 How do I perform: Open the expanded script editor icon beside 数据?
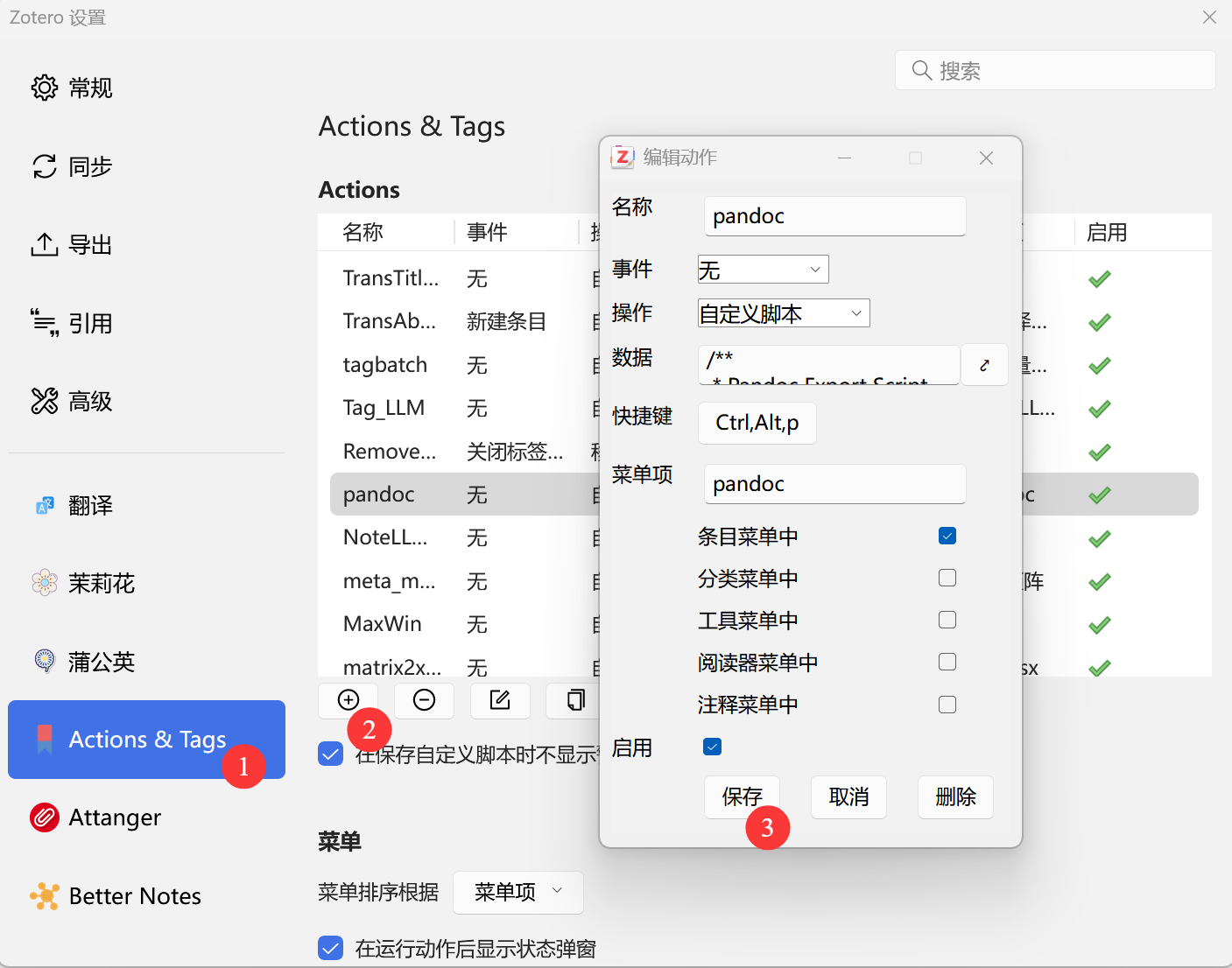pos(984,365)
